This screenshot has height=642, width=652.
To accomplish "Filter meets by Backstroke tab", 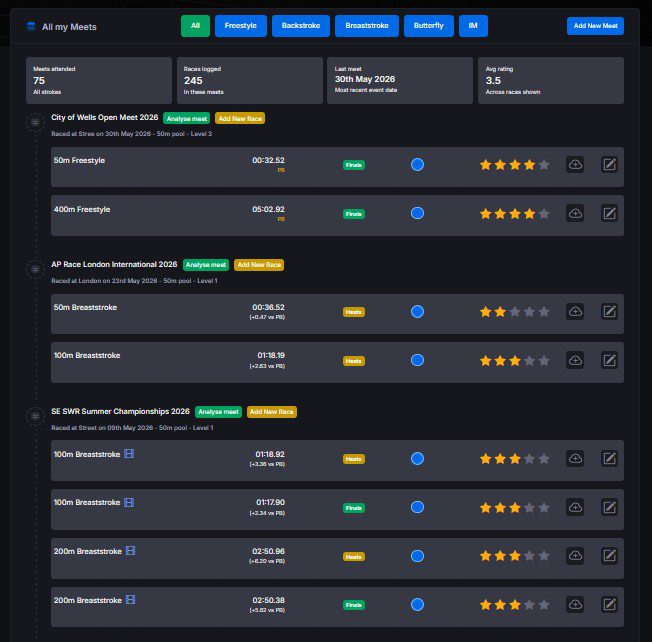I will [x=301, y=26].
